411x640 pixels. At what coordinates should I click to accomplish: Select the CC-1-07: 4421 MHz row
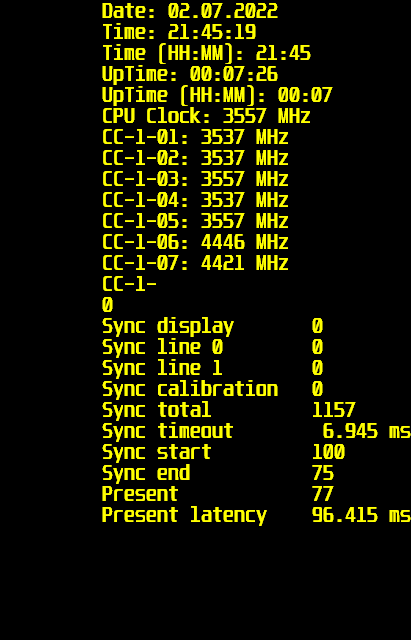tap(195, 263)
